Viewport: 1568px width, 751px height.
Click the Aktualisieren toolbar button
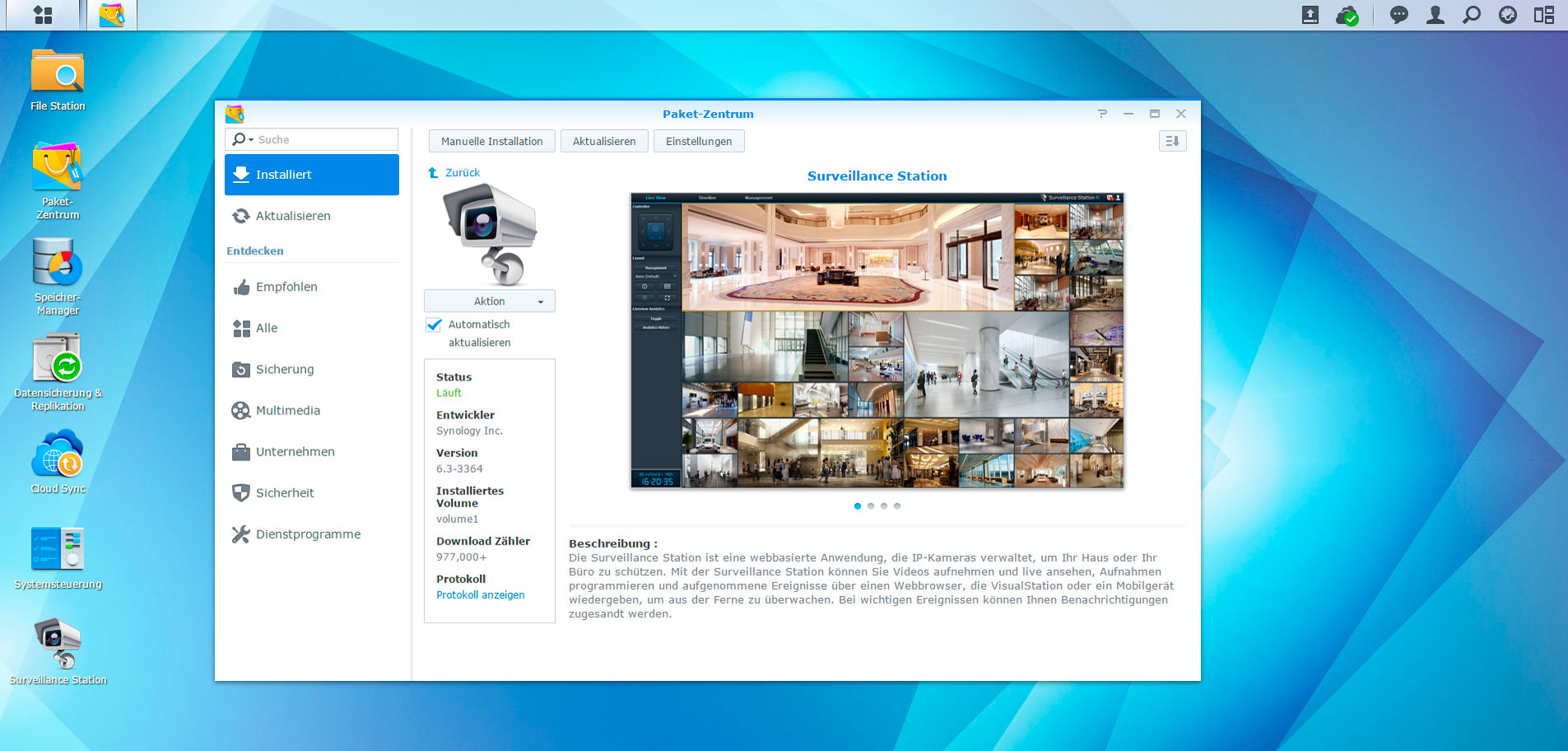[x=604, y=141]
